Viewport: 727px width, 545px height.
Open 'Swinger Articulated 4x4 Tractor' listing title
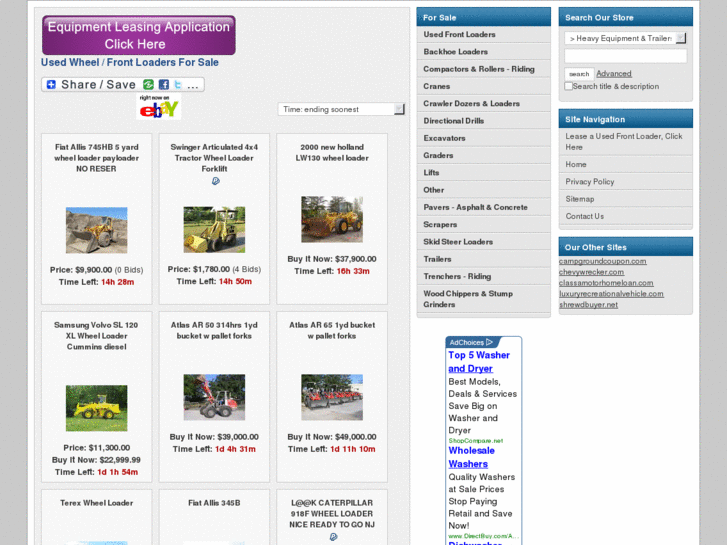[x=214, y=158]
